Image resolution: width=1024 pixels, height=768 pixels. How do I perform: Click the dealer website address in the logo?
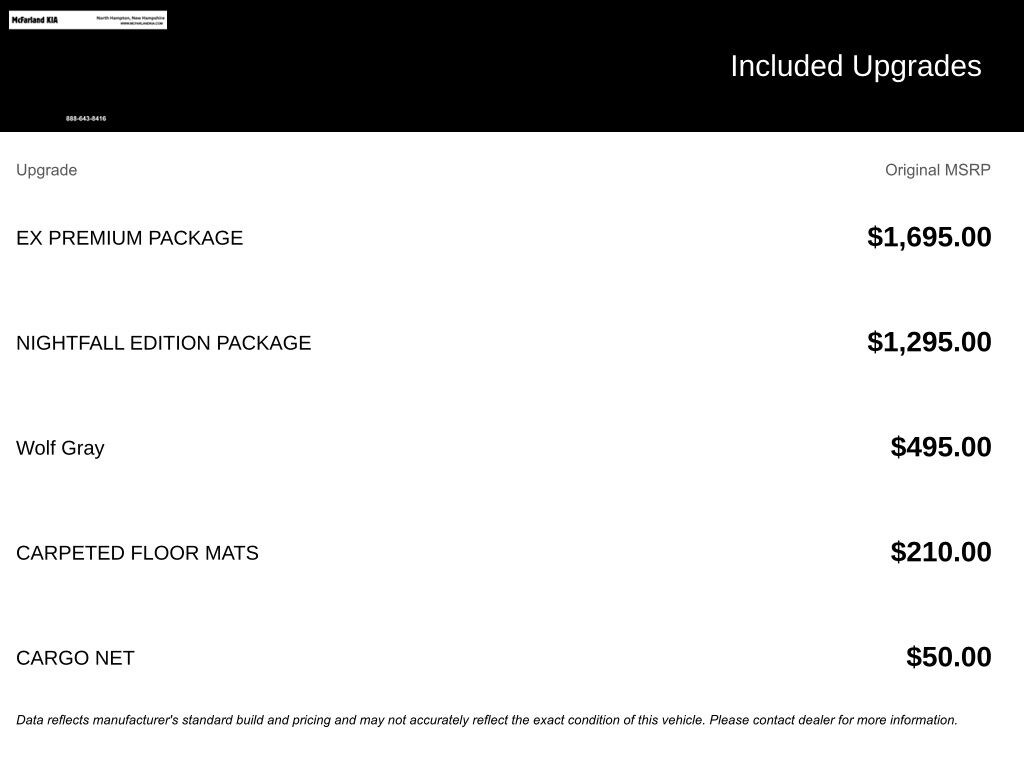[141, 23]
